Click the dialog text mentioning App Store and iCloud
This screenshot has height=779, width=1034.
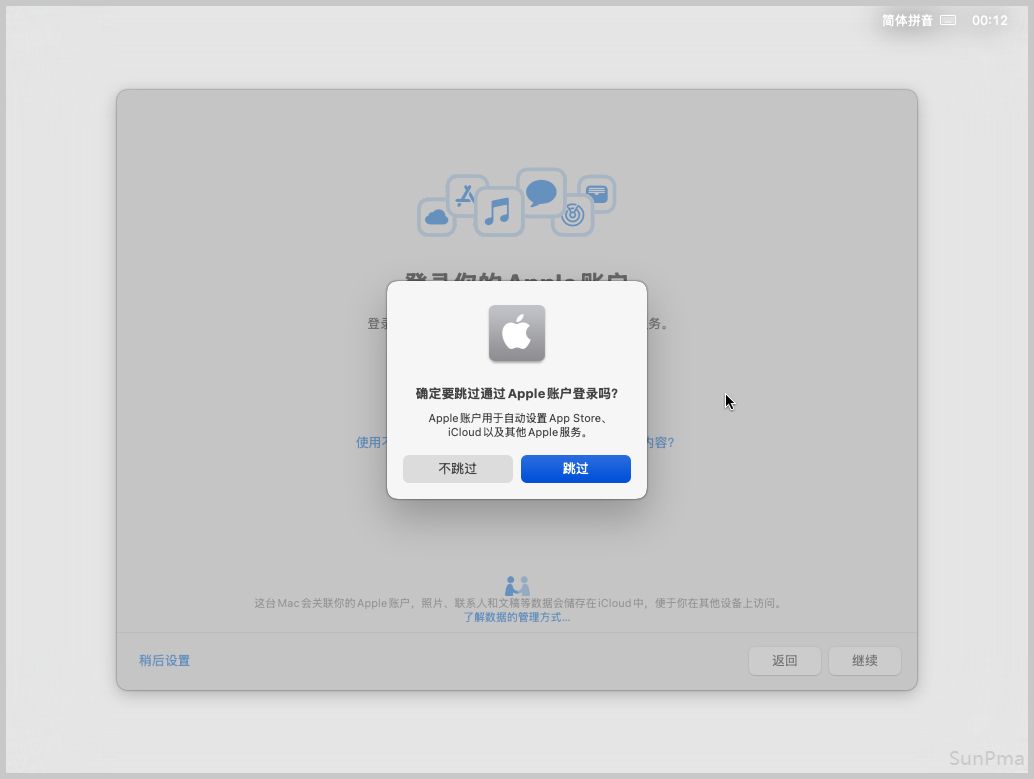pyautogui.click(x=517, y=425)
